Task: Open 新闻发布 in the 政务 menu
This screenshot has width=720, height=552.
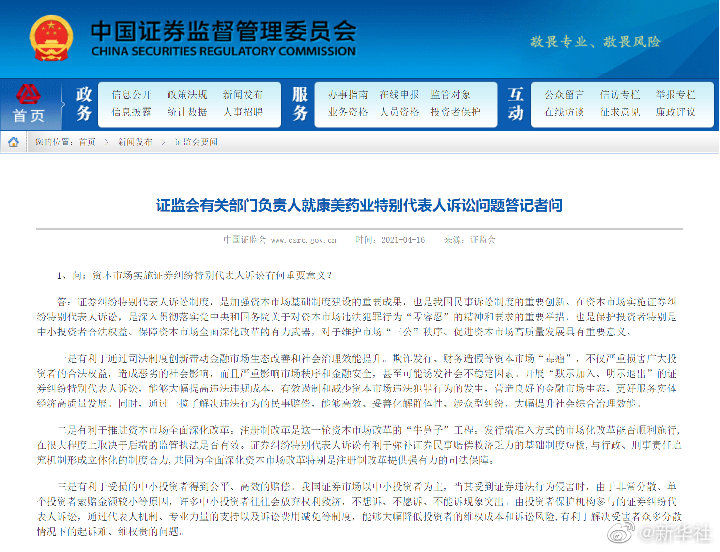Action: pyautogui.click(x=243, y=95)
